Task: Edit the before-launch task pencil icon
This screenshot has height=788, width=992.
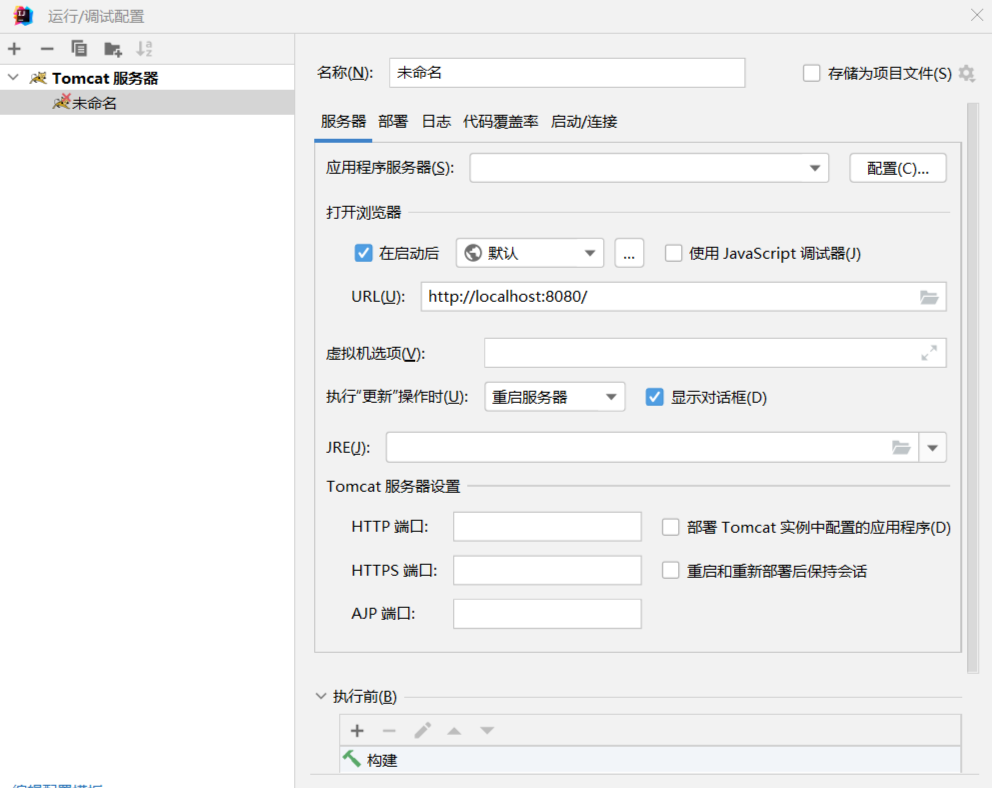Action: tap(423, 731)
